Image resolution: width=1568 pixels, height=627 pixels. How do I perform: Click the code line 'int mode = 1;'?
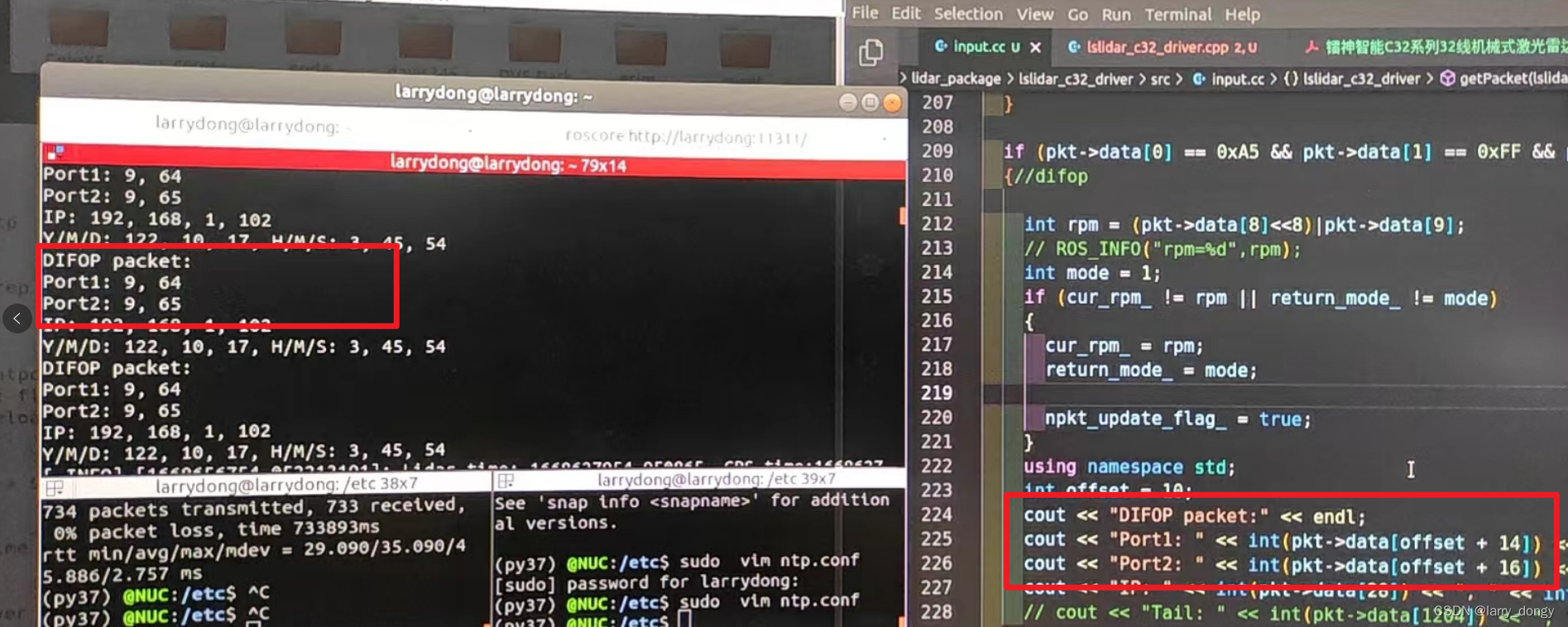[1092, 273]
